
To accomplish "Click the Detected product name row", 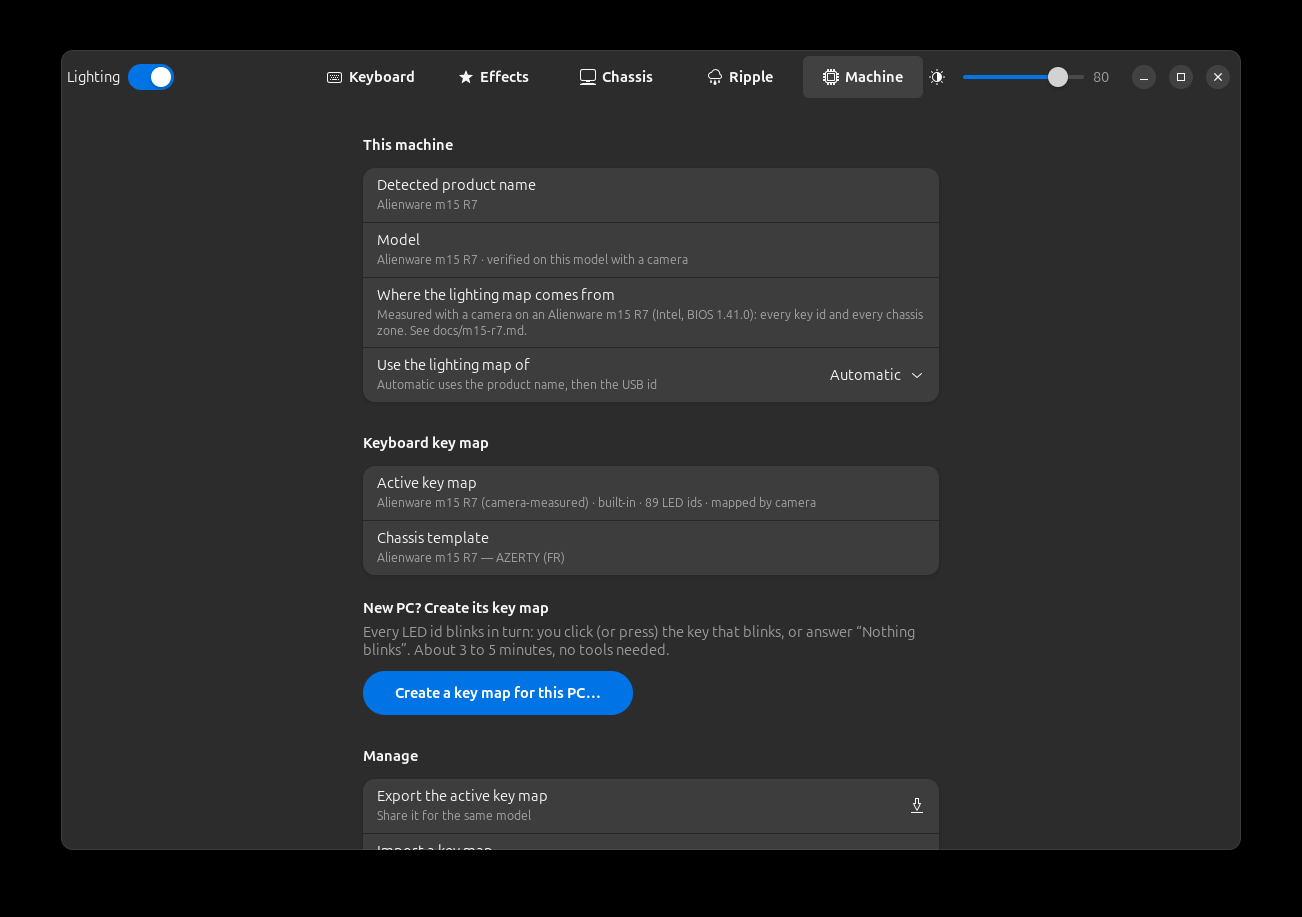I will [651, 195].
